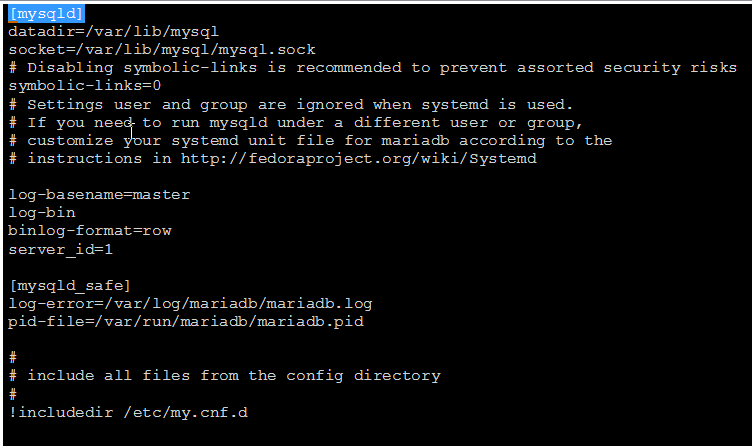Viewport: 752px width, 446px height.
Task: Click the binlog-format=row setting
Action: pyautogui.click(x=90, y=230)
